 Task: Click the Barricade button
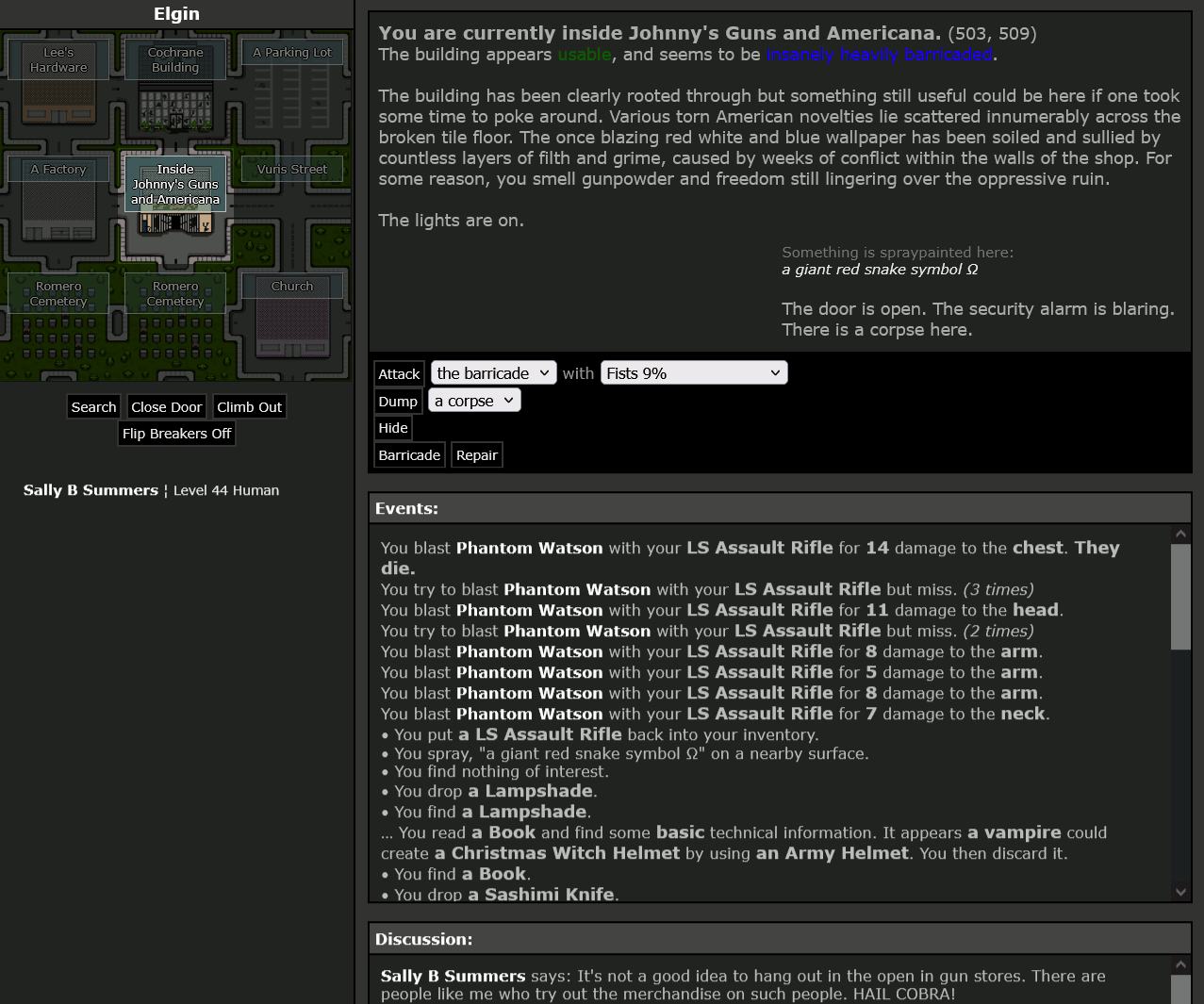[x=409, y=455]
